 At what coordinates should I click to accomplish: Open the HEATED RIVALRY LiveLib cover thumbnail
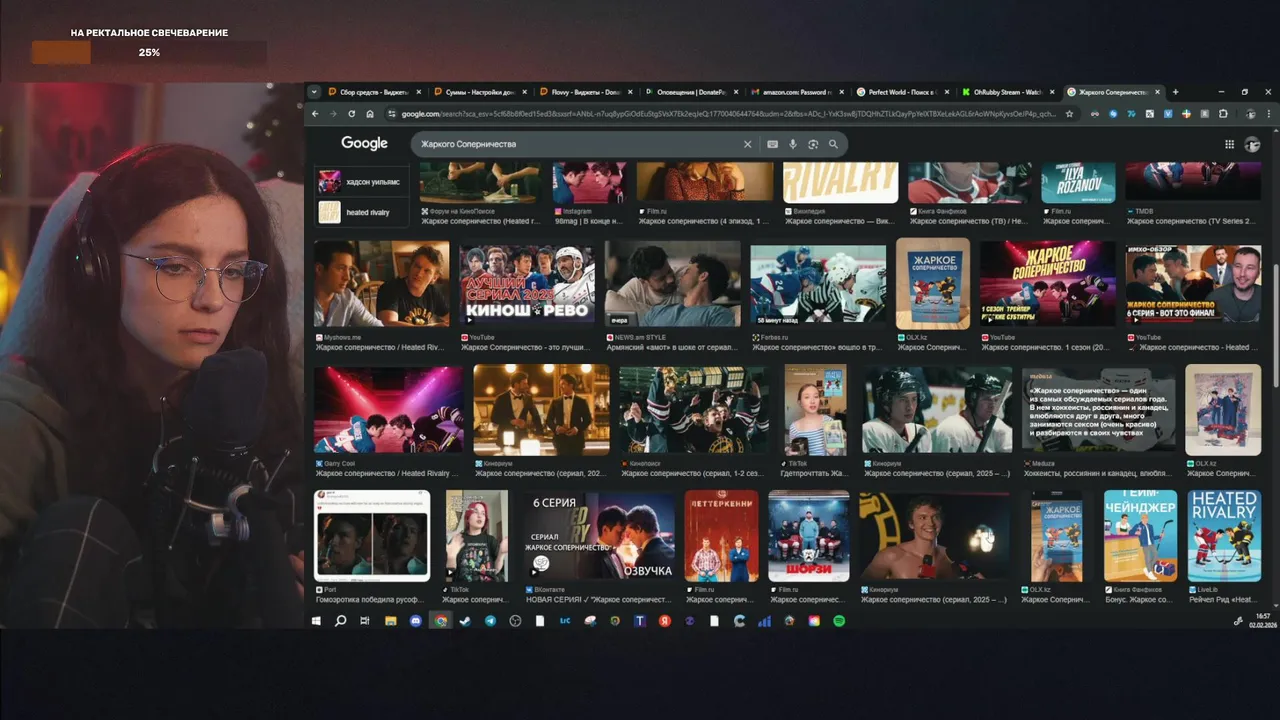[1224, 536]
